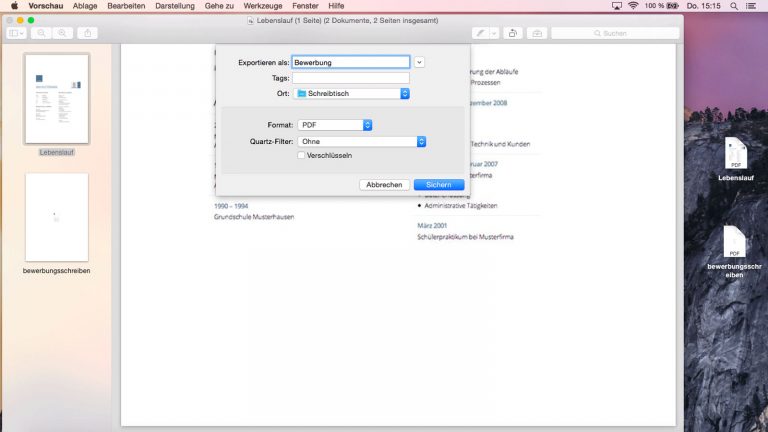Image resolution: width=768 pixels, height=432 pixels.
Task: Open the Ort location dropdown
Action: pos(353,93)
